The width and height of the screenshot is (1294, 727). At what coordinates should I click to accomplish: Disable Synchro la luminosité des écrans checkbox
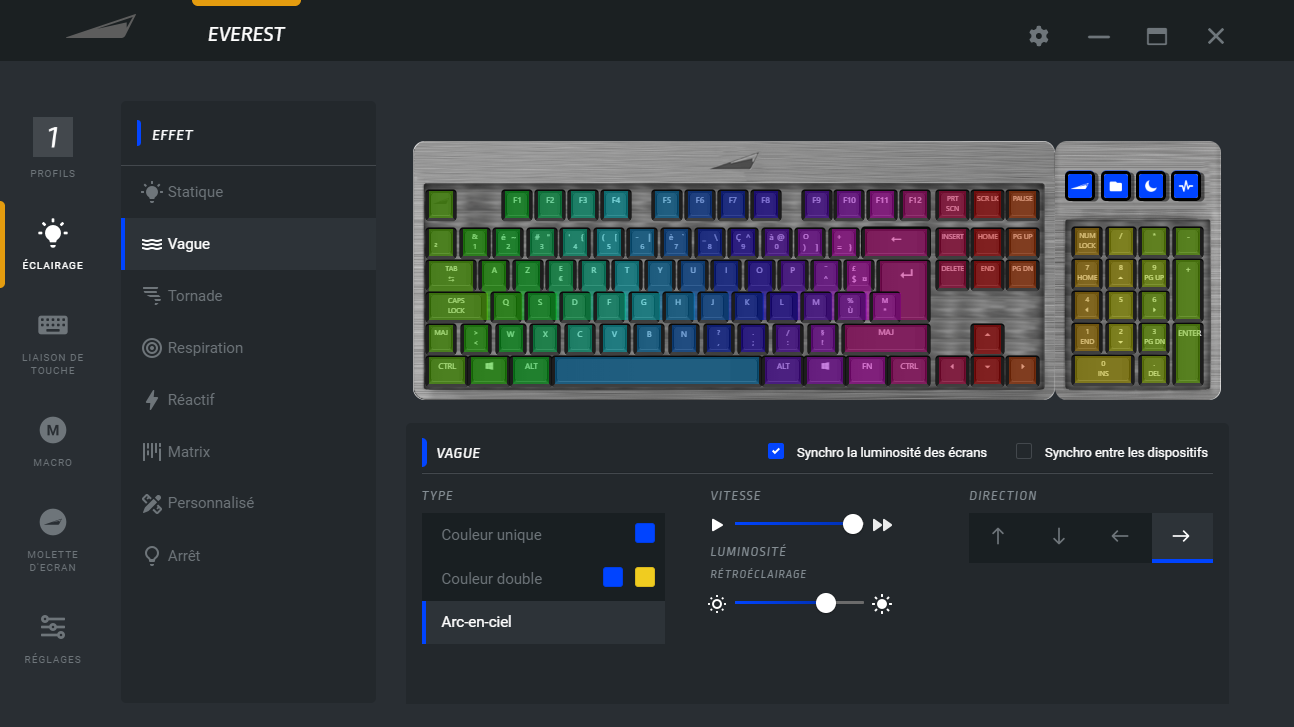tap(775, 451)
